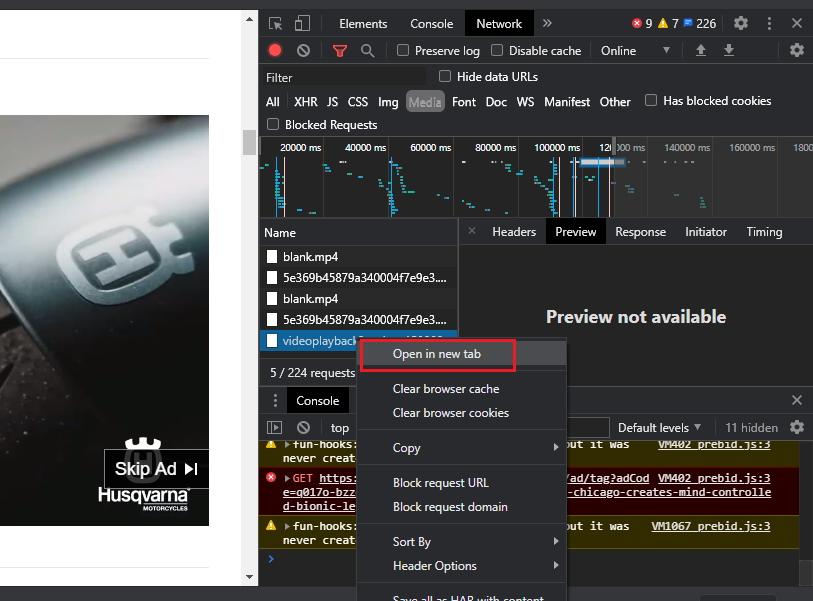
Task: Open the Preview tab
Action: 576,232
